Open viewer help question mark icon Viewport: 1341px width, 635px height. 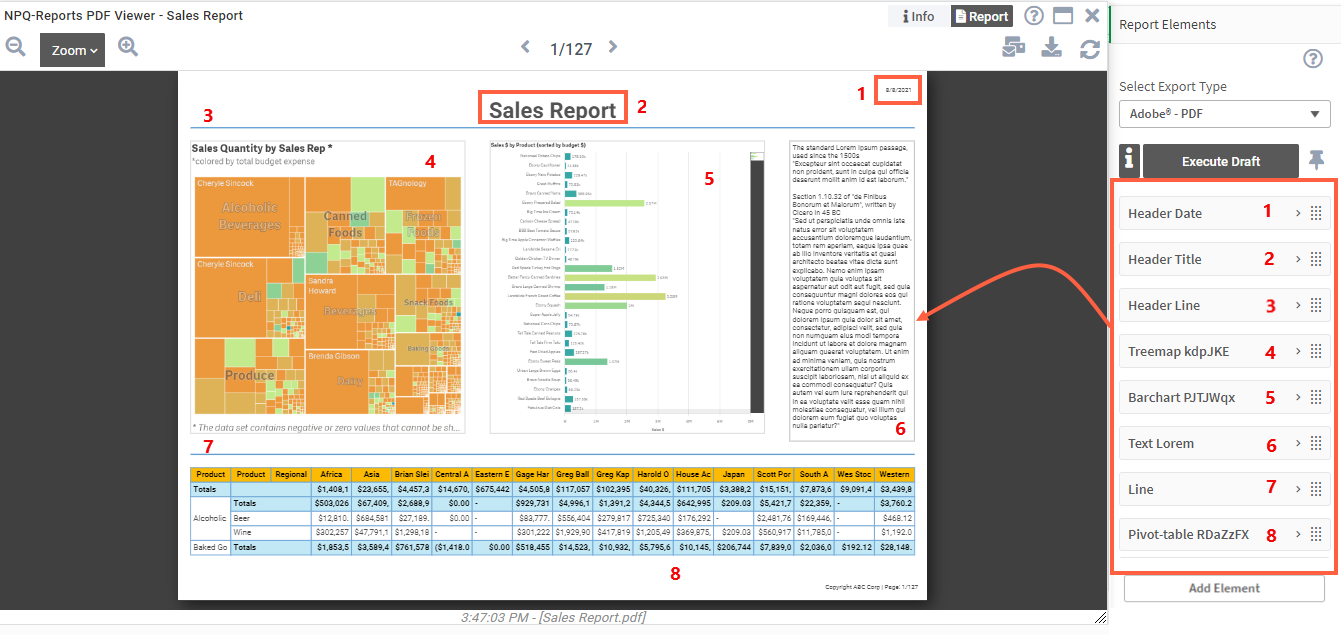coord(1034,16)
